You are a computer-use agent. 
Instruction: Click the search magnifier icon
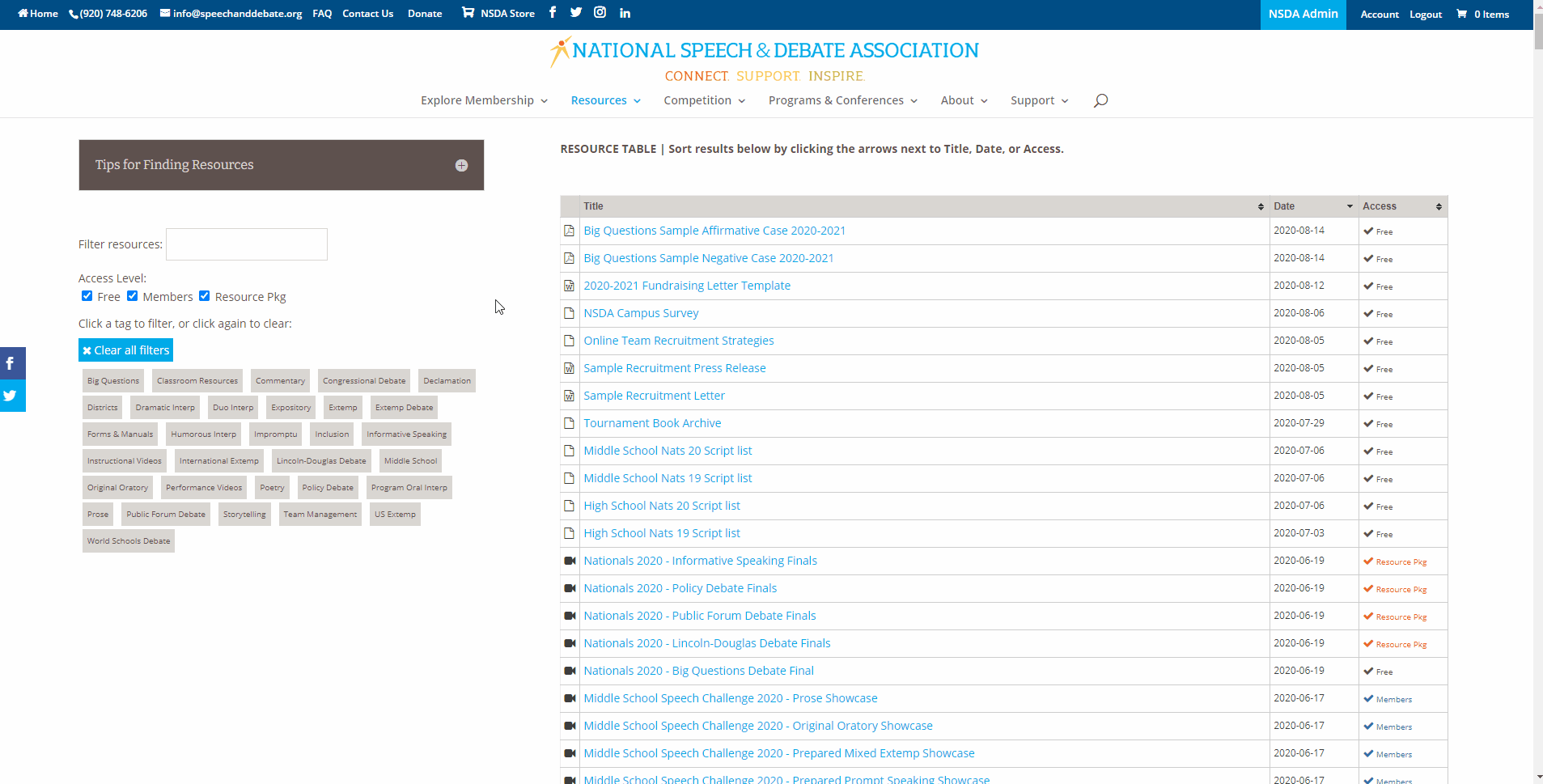(1100, 100)
